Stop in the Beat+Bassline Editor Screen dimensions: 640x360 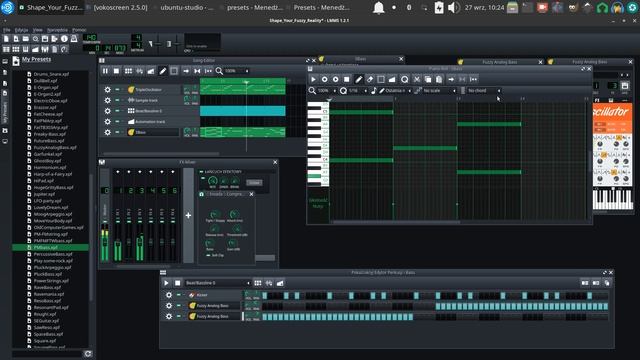click(178, 283)
